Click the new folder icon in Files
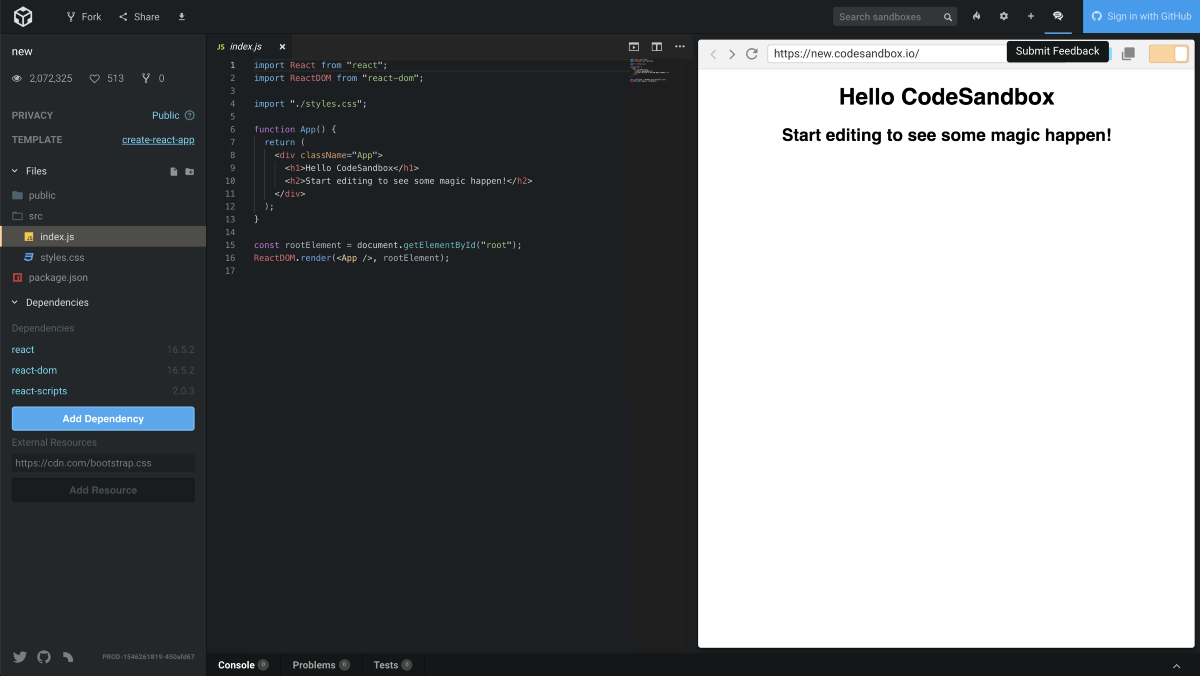Viewport: 1200px width, 676px height. click(x=190, y=172)
